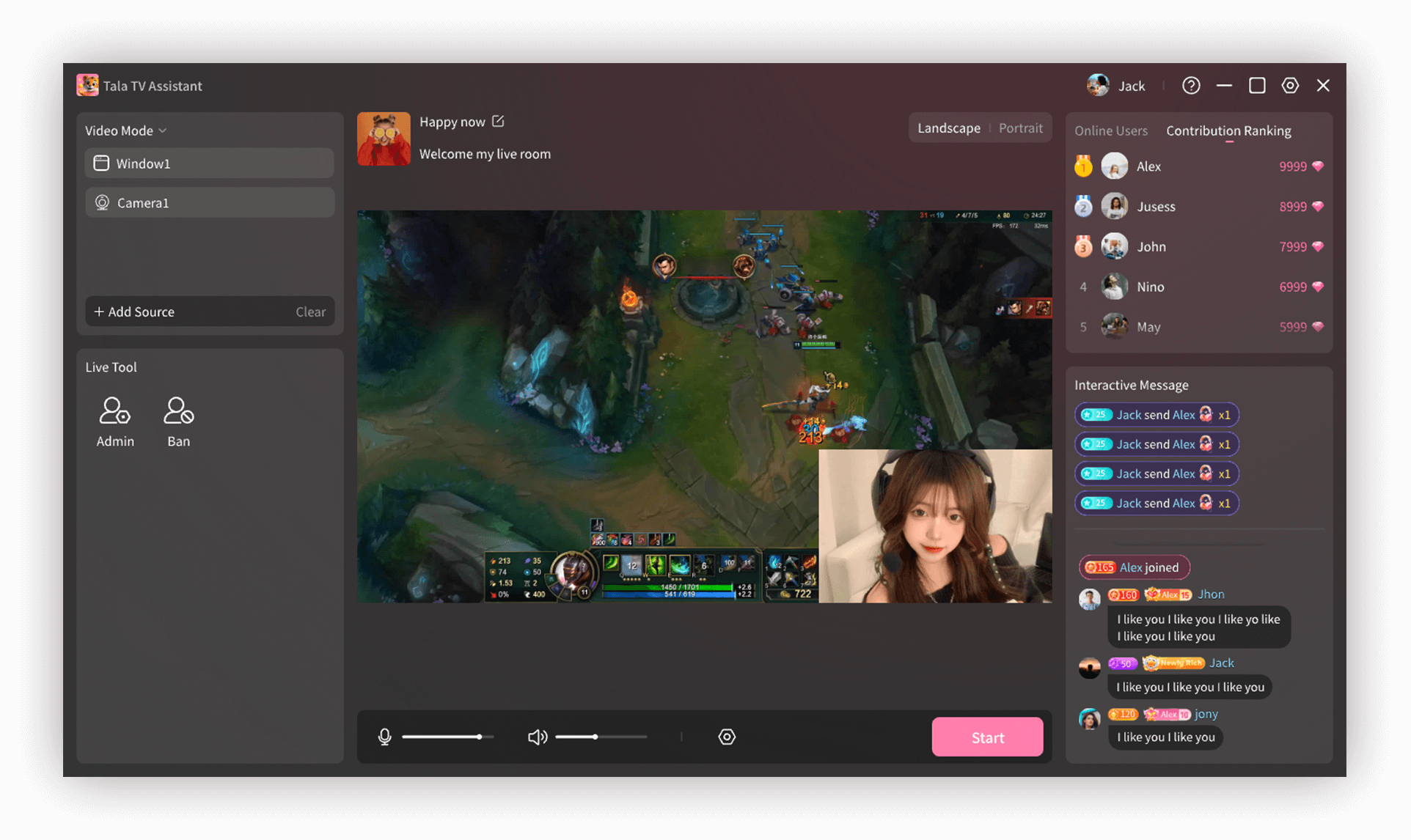The height and width of the screenshot is (840, 1411).
Task: Open the Tala TV Assistant settings gear
Action: tap(1290, 85)
